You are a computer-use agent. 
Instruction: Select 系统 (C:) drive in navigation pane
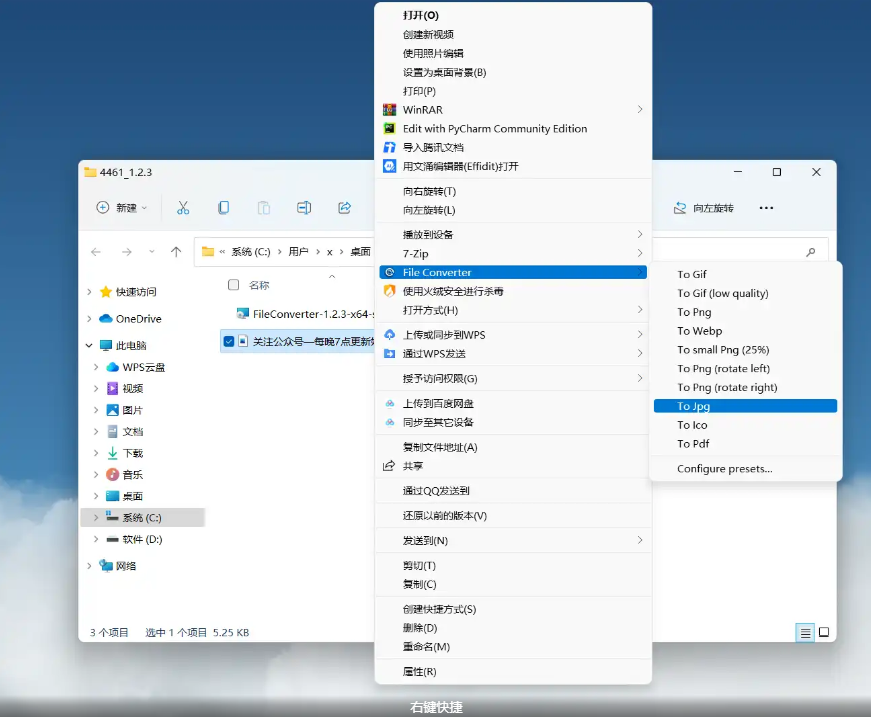click(143, 518)
